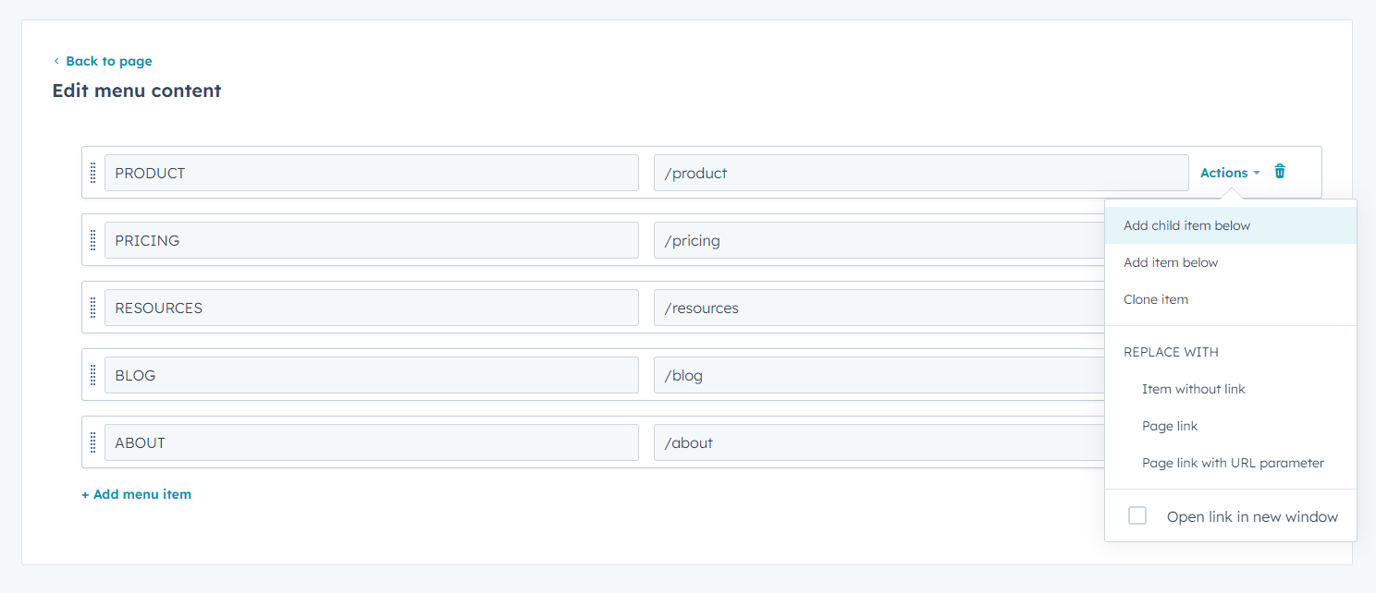Click the drag handle beside BLOG
The height and width of the screenshot is (593, 1376).
click(x=92, y=374)
